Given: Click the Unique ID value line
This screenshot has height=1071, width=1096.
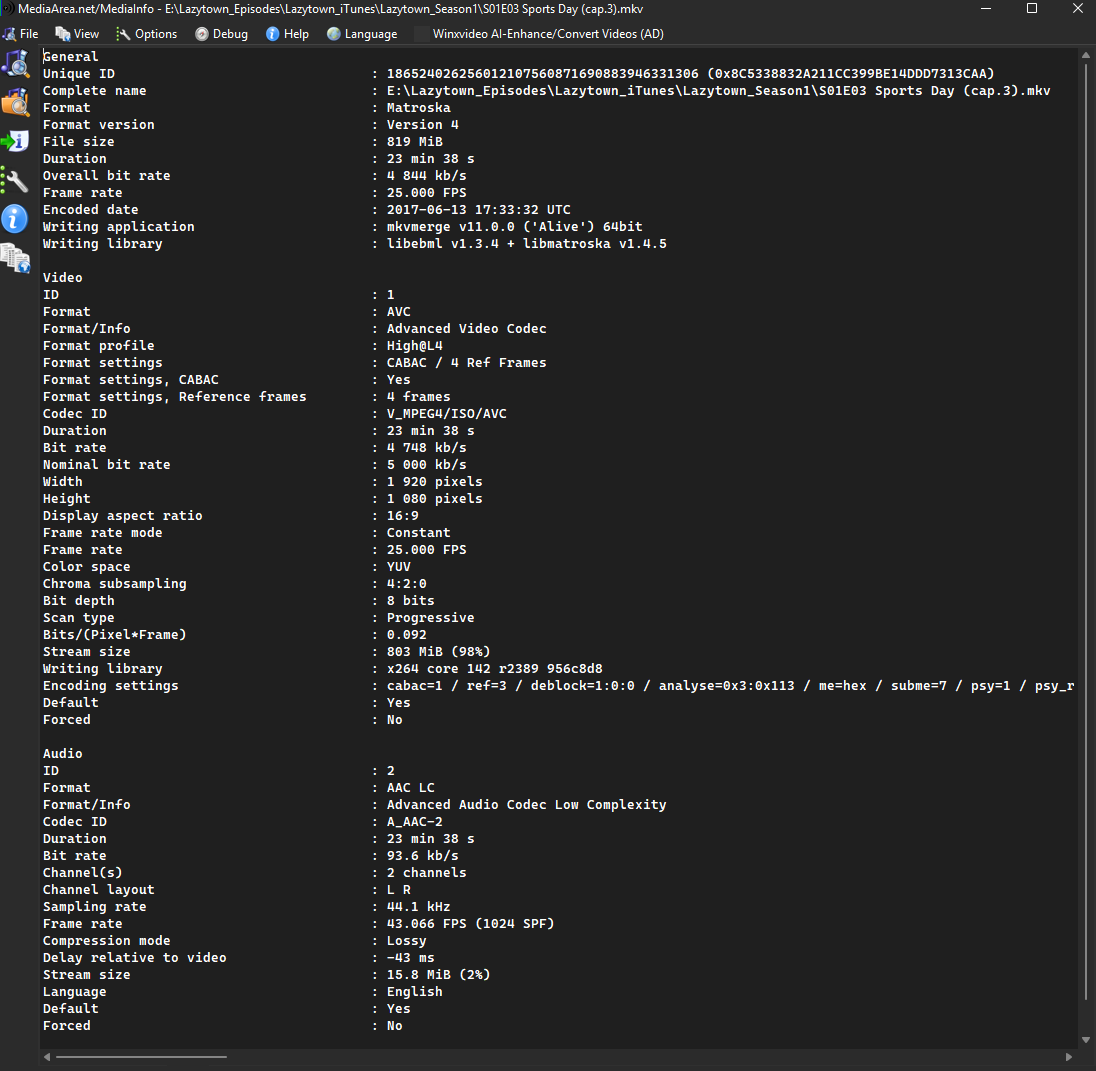Looking at the screenshot, I should pyautogui.click(x=691, y=73).
